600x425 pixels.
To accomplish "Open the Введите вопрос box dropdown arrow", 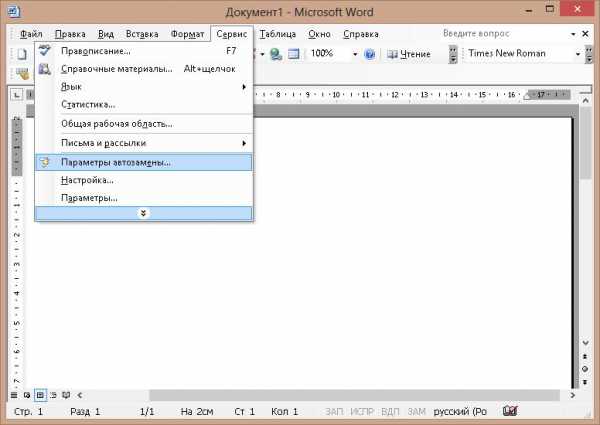I will coord(573,34).
